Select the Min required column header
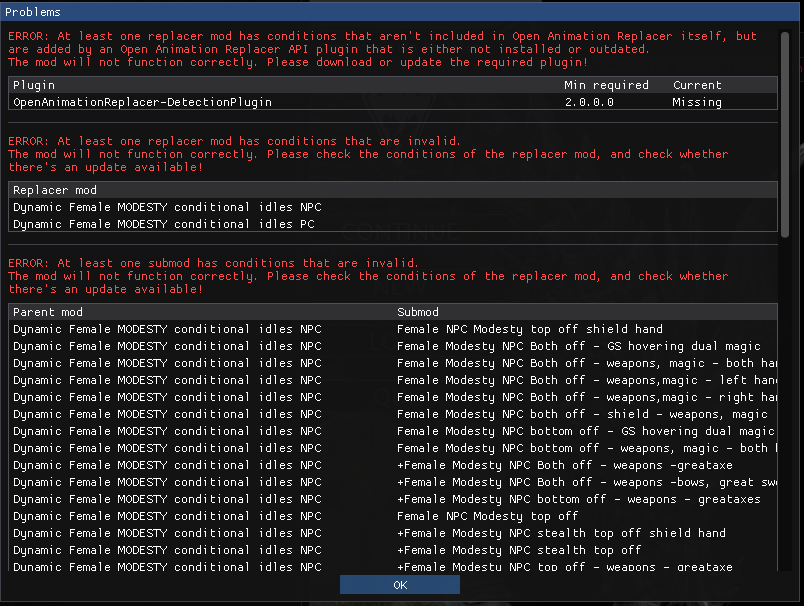This screenshot has width=804, height=606. (x=606, y=85)
